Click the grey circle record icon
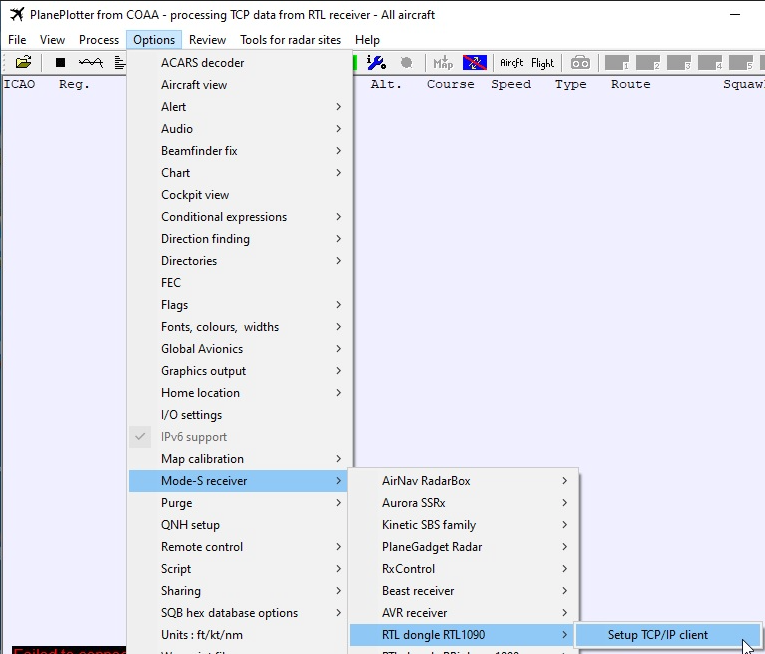This screenshot has width=765, height=654. [x=406, y=62]
